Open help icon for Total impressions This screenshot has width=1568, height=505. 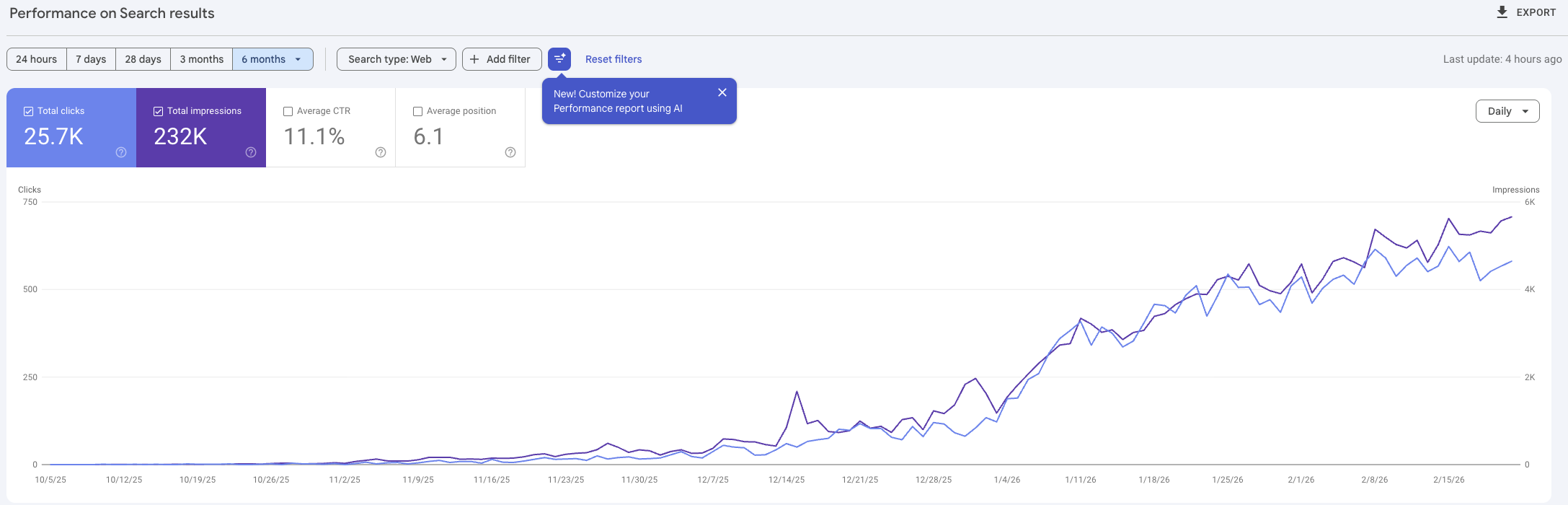coord(251,152)
